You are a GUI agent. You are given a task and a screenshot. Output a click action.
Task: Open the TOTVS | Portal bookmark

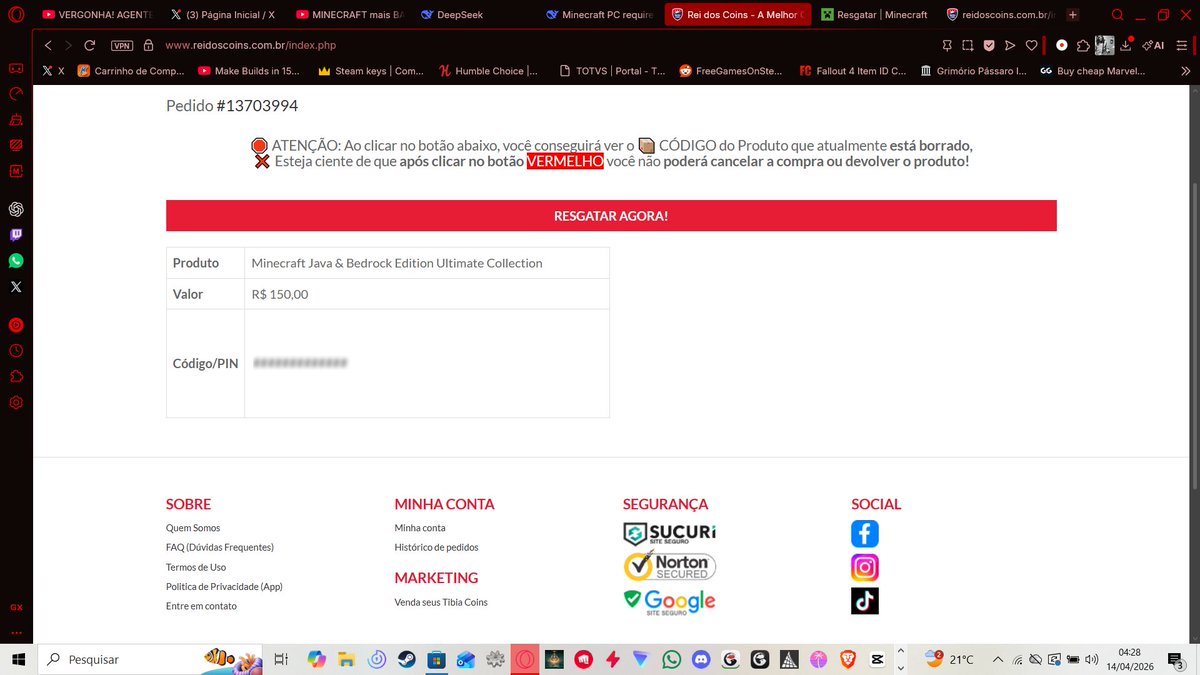click(x=612, y=71)
